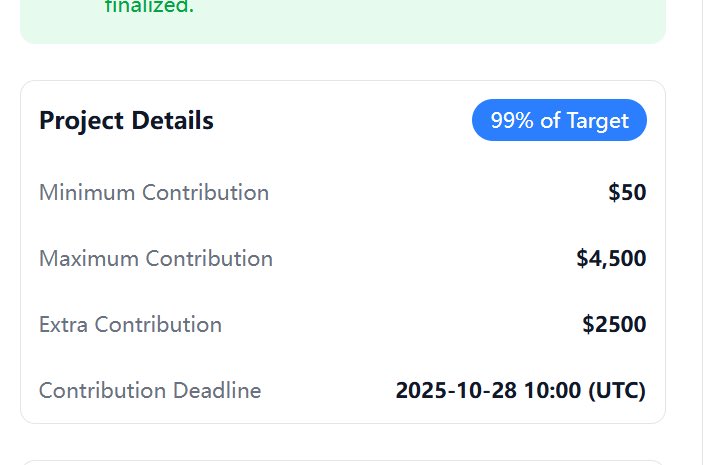Click the green "finalized." text
Viewport: 723px width, 465px height.
150,8
